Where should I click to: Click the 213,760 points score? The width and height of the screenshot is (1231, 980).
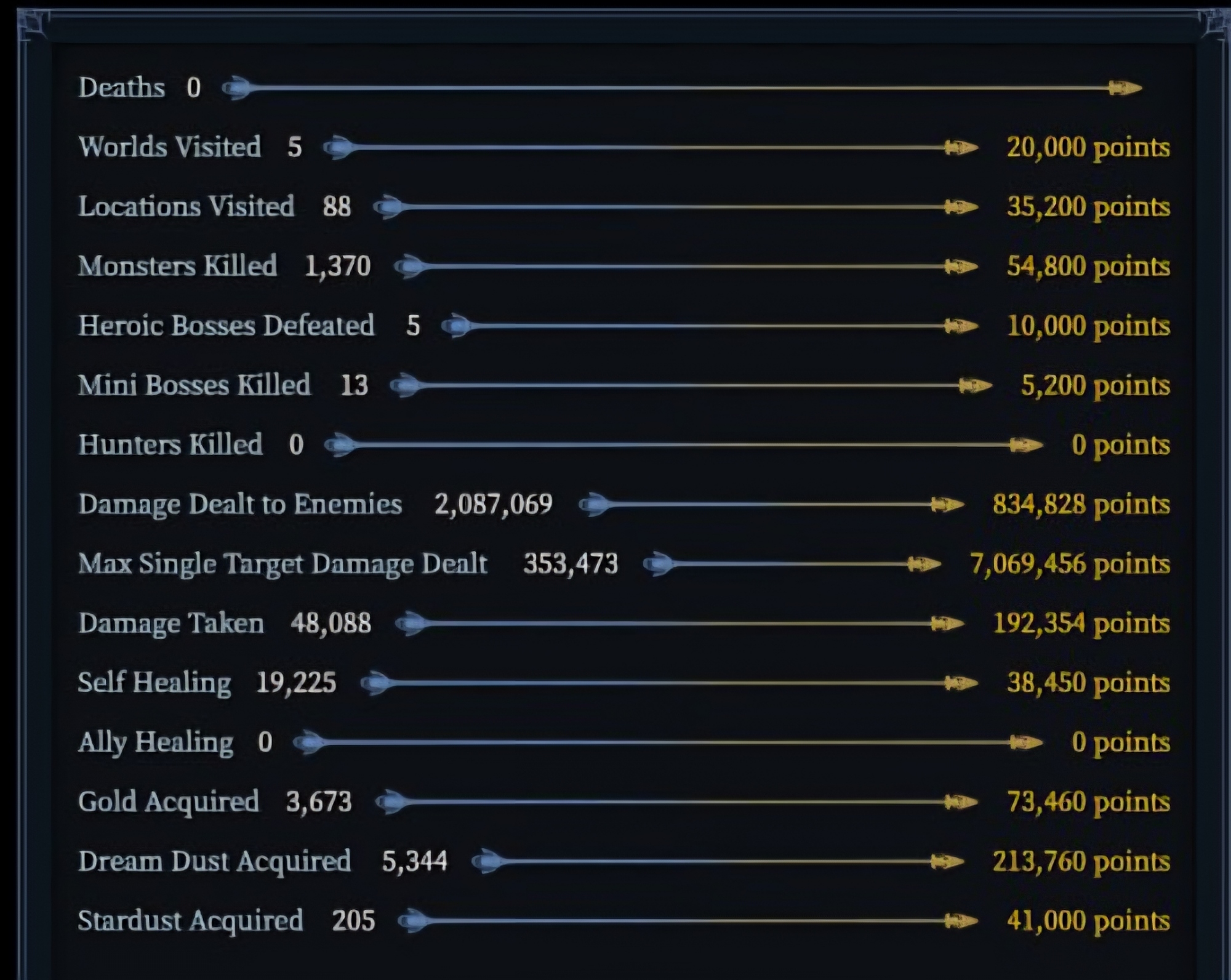1081,861
